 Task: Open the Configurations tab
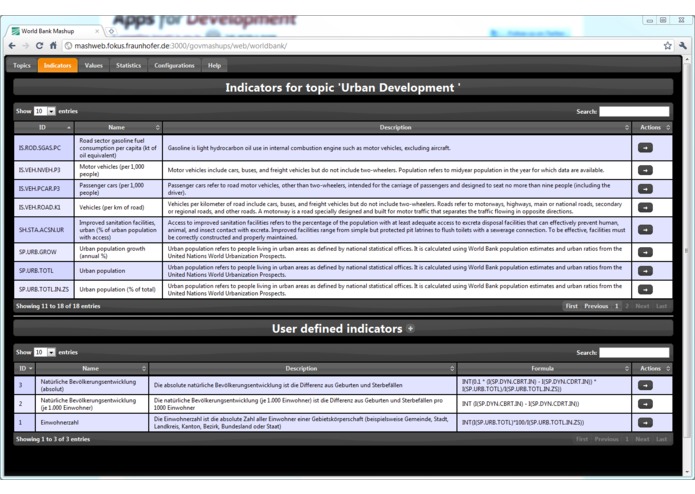click(x=174, y=65)
